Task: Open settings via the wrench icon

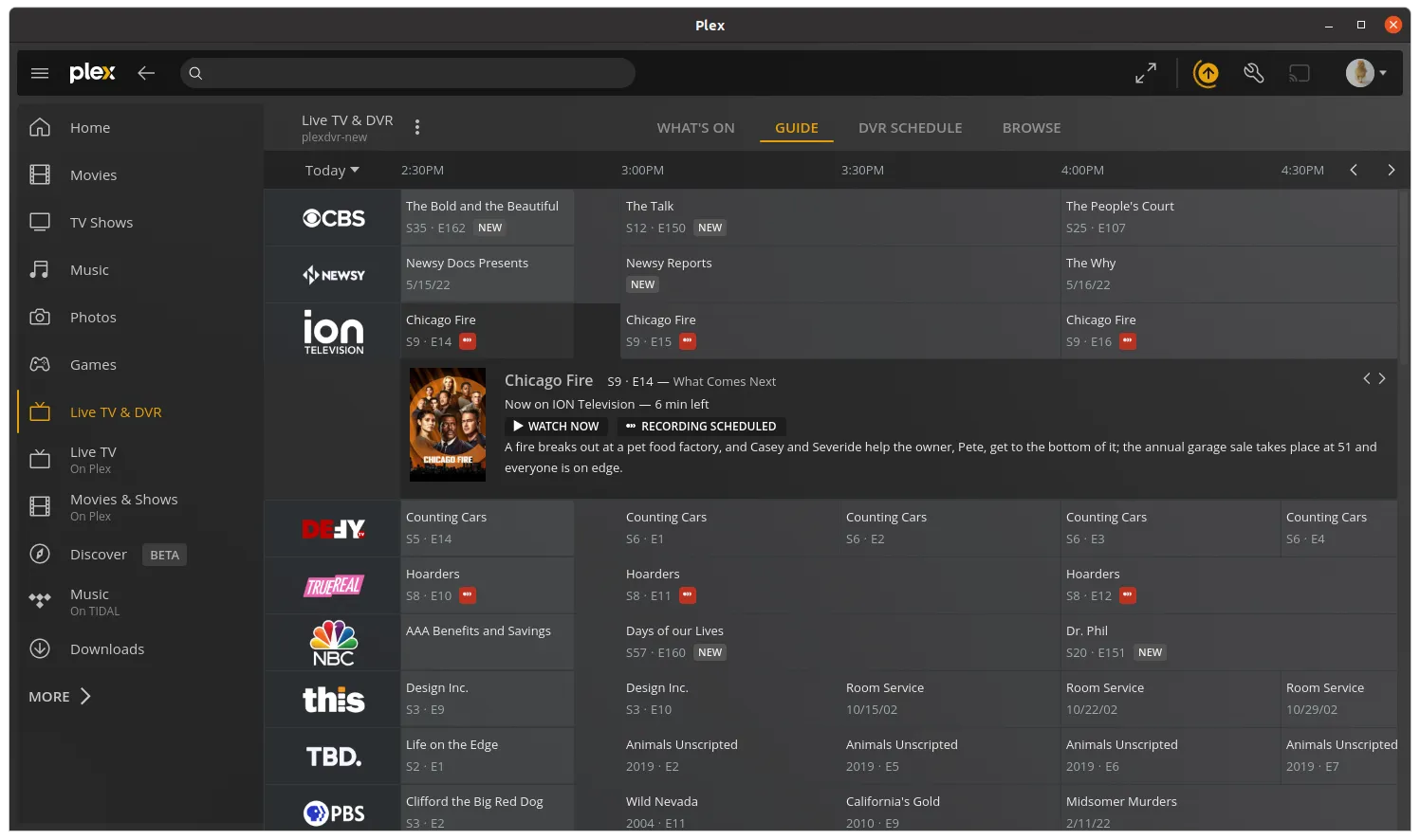Action: coord(1253,73)
